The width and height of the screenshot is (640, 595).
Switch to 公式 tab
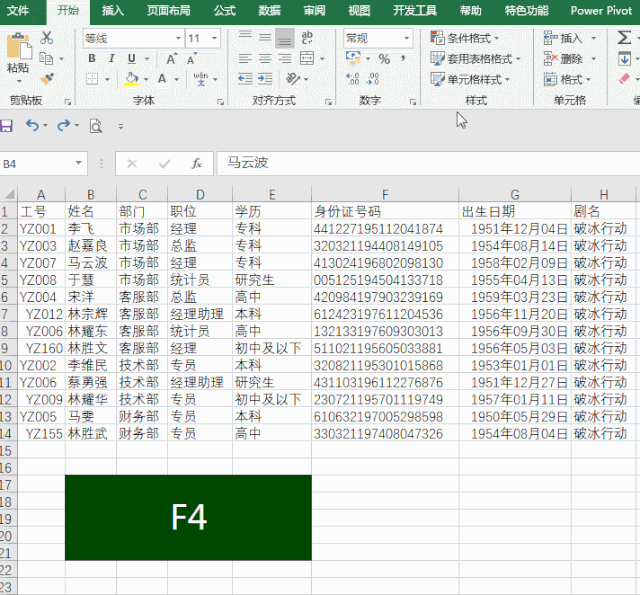(225, 11)
